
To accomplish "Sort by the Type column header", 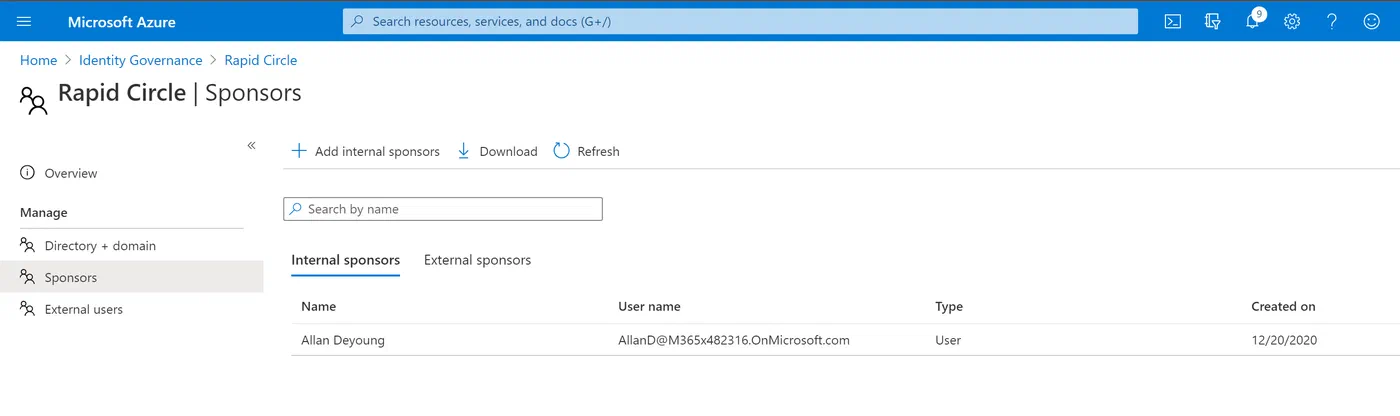I will coord(949,306).
